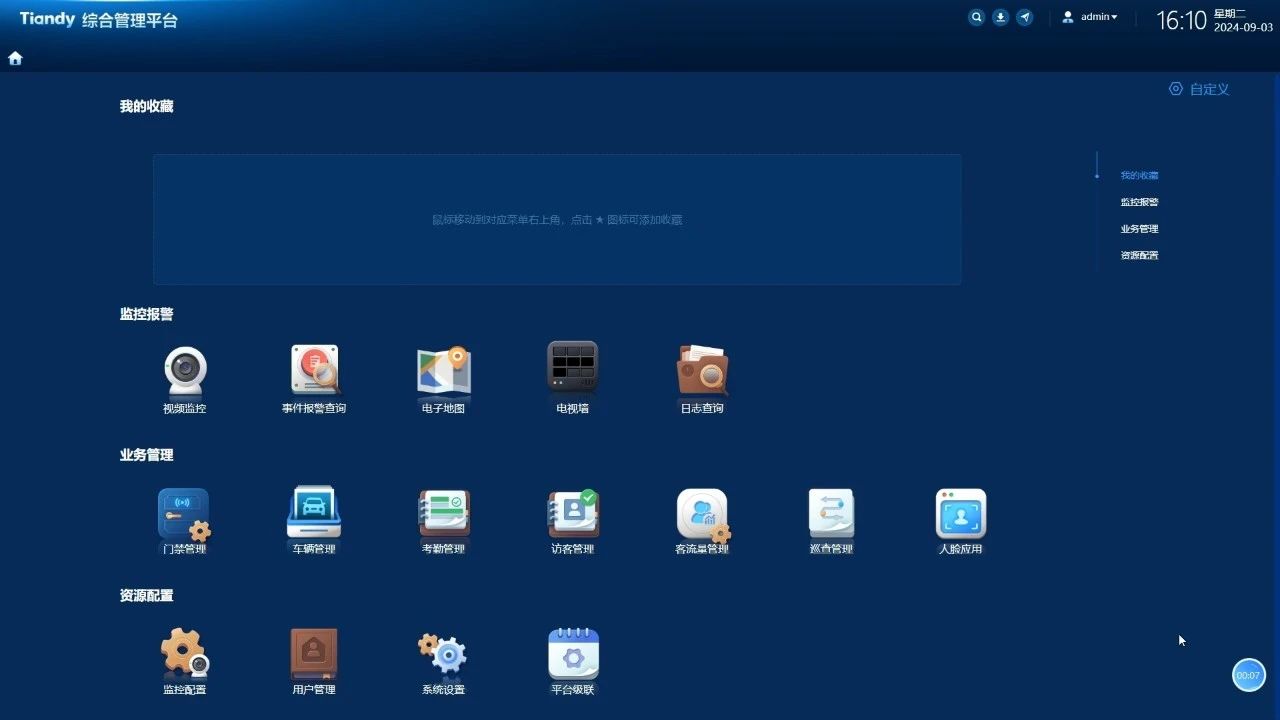
Task: Open 门禁管理 access control management
Action: (184, 515)
